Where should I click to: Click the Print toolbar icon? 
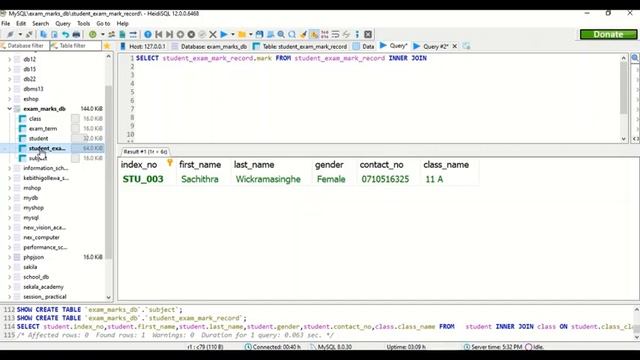(76, 34)
